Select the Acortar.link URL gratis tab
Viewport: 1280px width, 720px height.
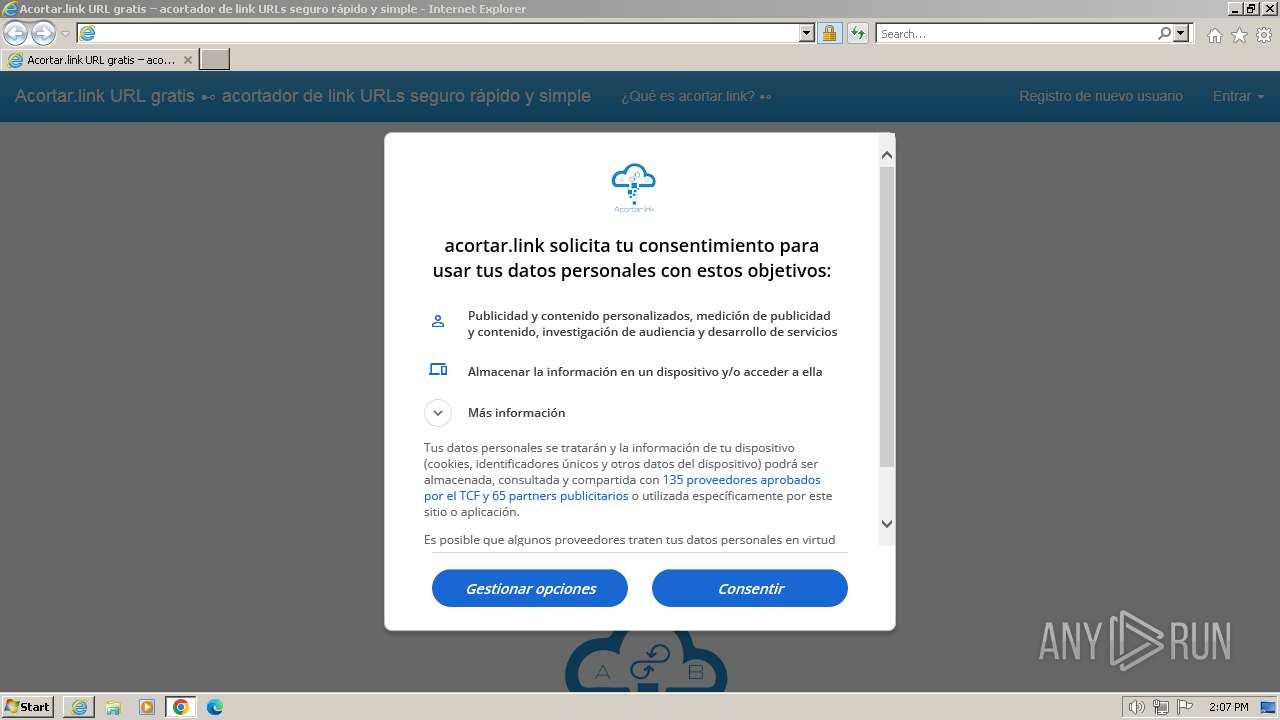click(100, 60)
